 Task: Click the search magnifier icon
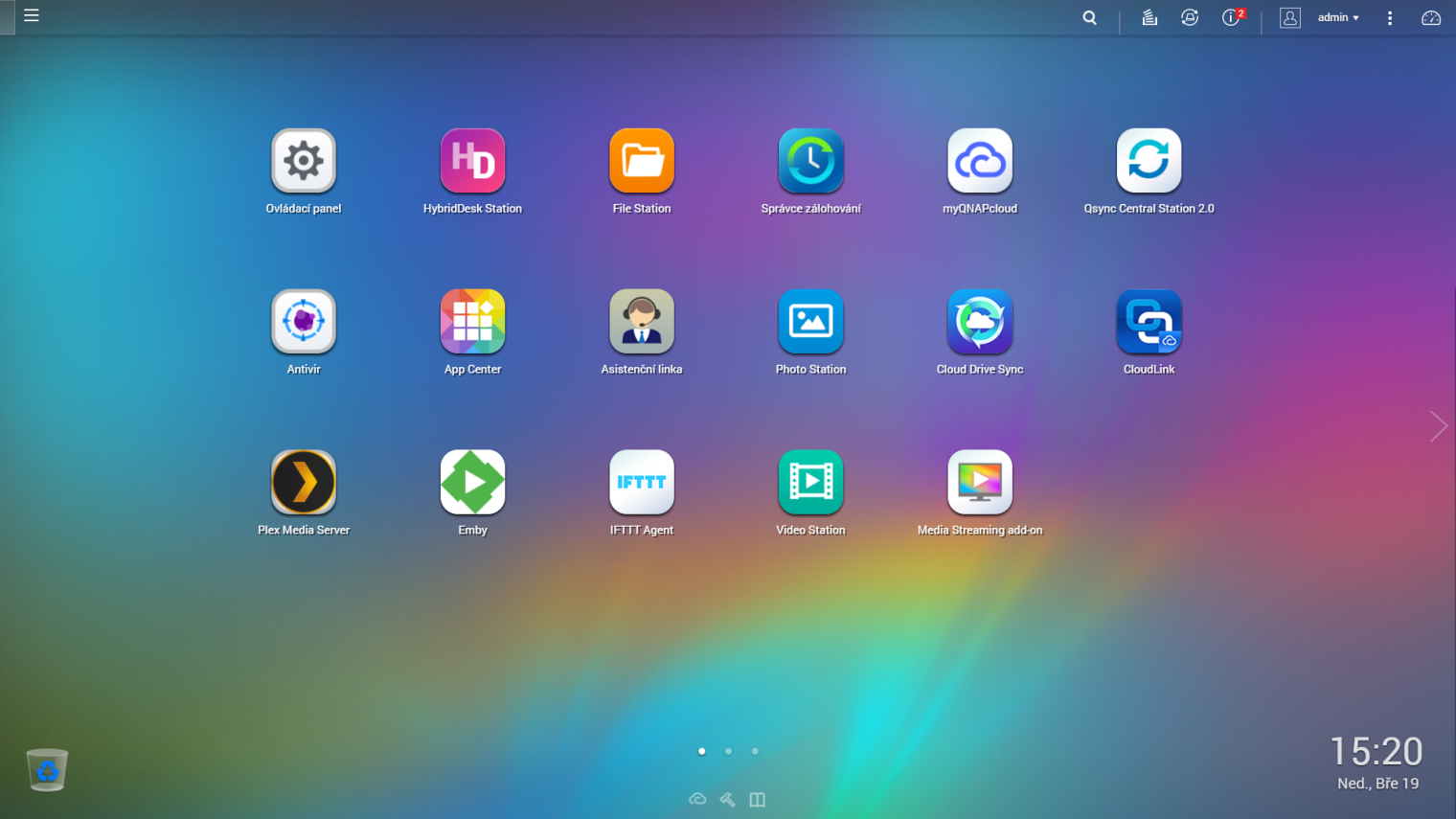1089,17
